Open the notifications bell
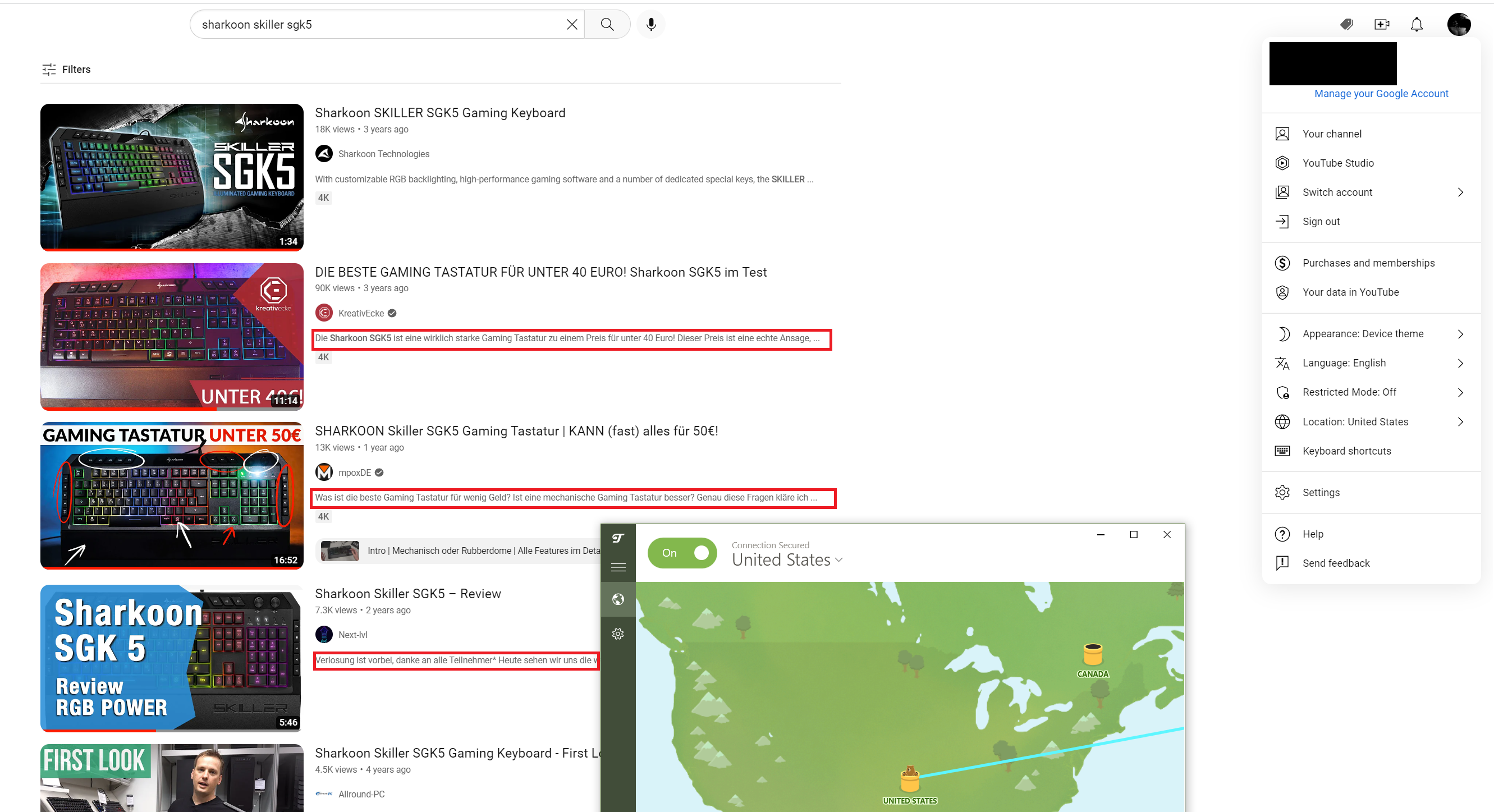The width and height of the screenshot is (1494, 812). click(1417, 24)
